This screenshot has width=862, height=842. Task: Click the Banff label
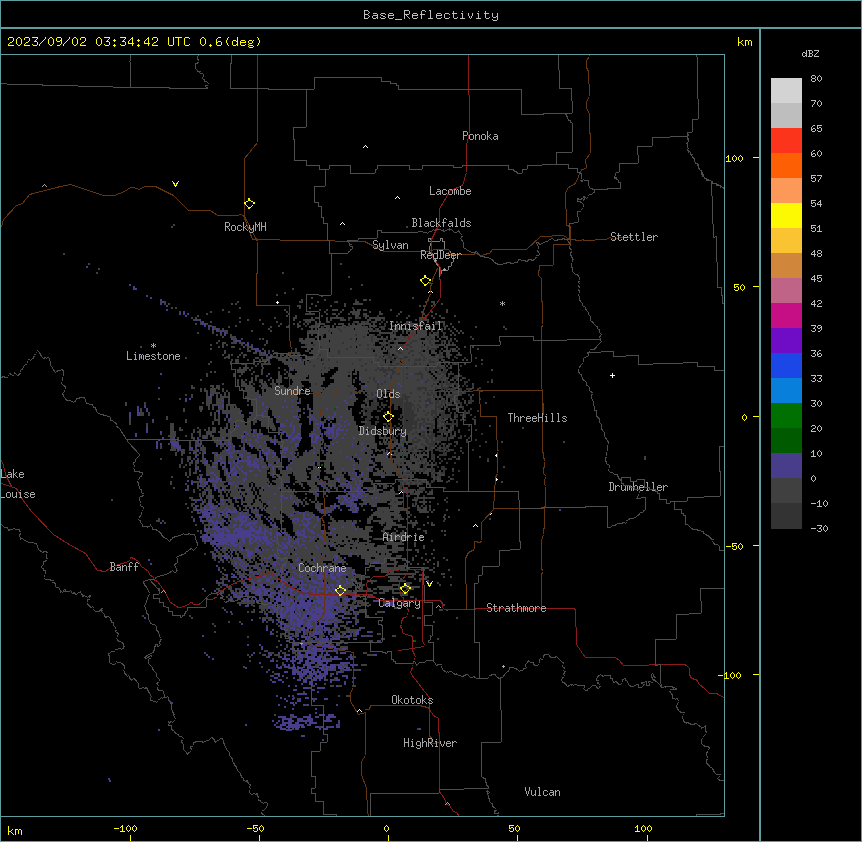[x=124, y=567]
